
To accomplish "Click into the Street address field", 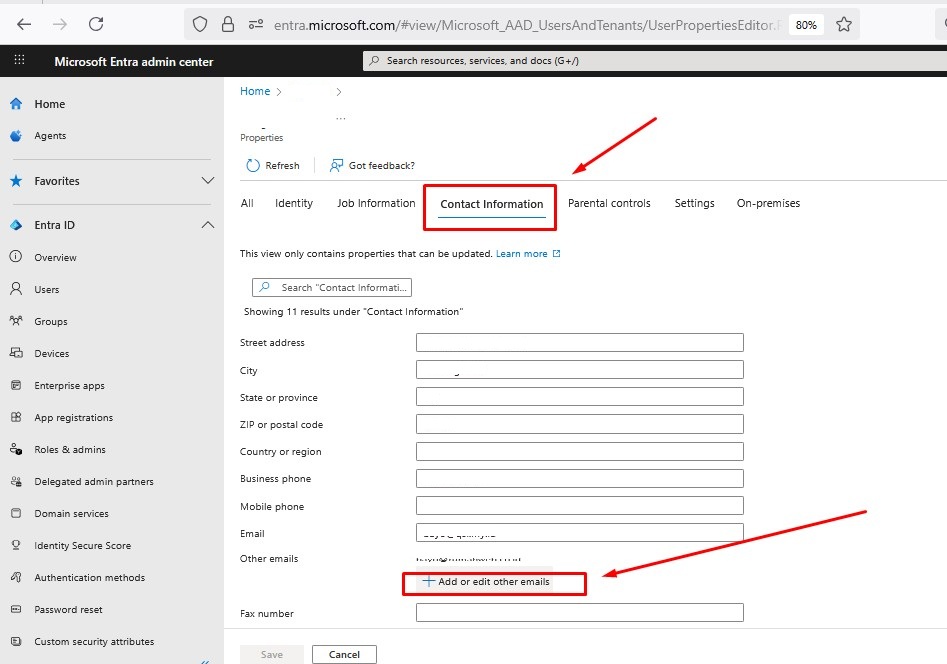I will [579, 343].
